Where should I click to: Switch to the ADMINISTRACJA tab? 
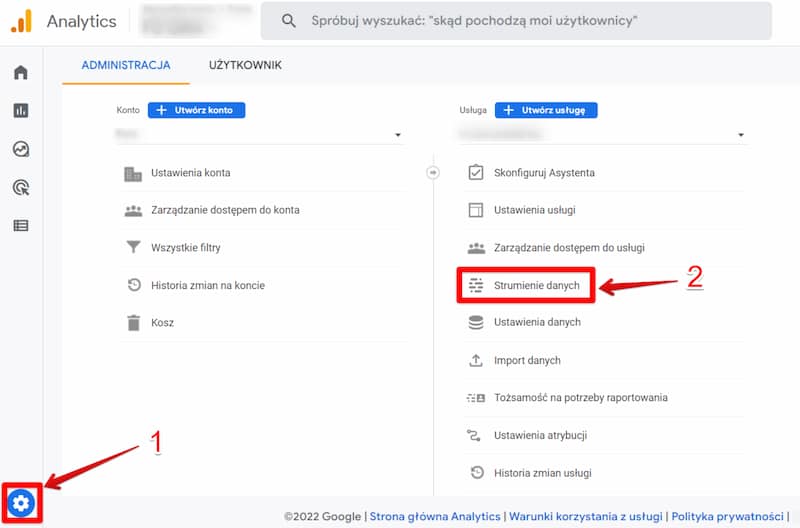click(x=126, y=65)
